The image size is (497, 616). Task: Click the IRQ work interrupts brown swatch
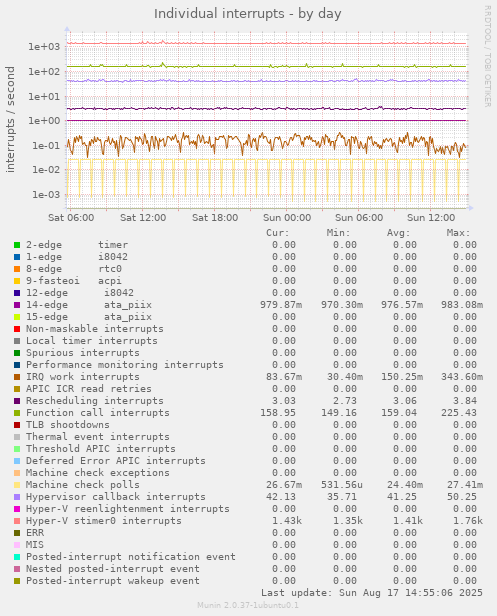tap(17, 377)
